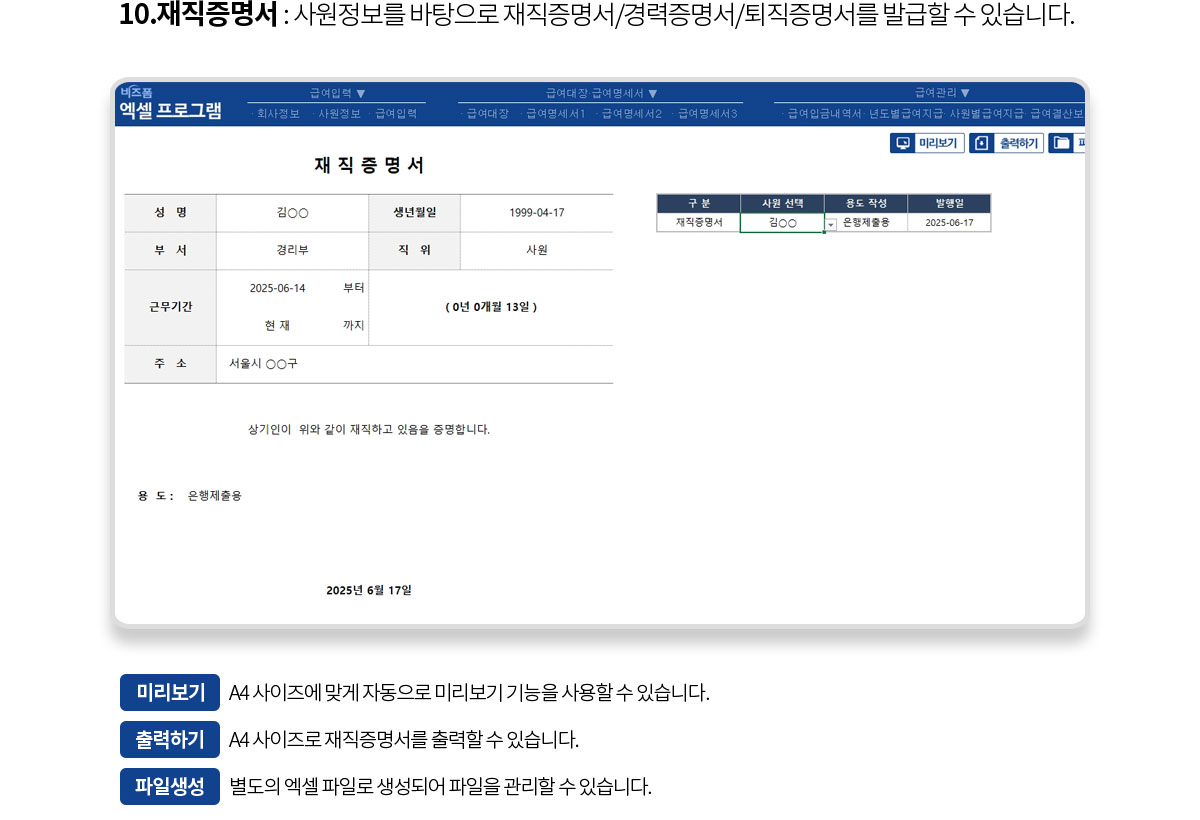Viewport: 1200px width, 820px height.
Task: Expand the 급여대장·급여명세서 ▼ menu group
Action: pos(601,93)
